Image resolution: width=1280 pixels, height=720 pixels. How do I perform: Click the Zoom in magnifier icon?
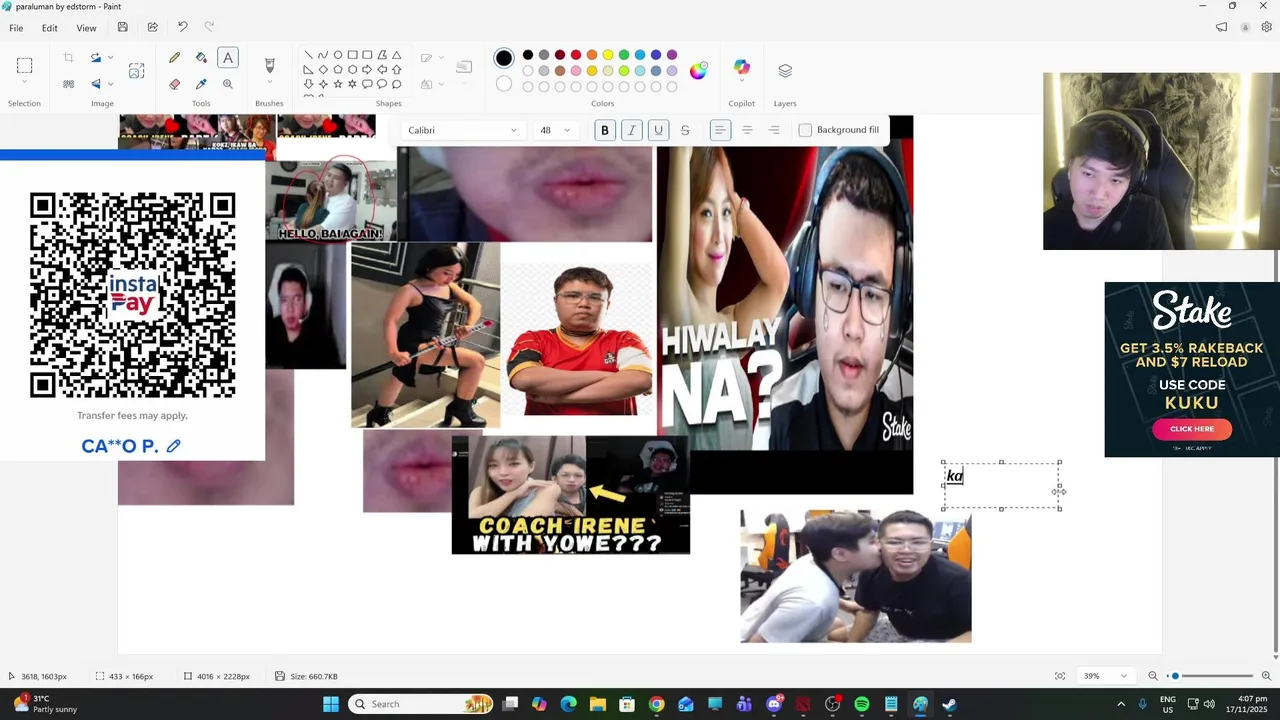click(x=1266, y=676)
